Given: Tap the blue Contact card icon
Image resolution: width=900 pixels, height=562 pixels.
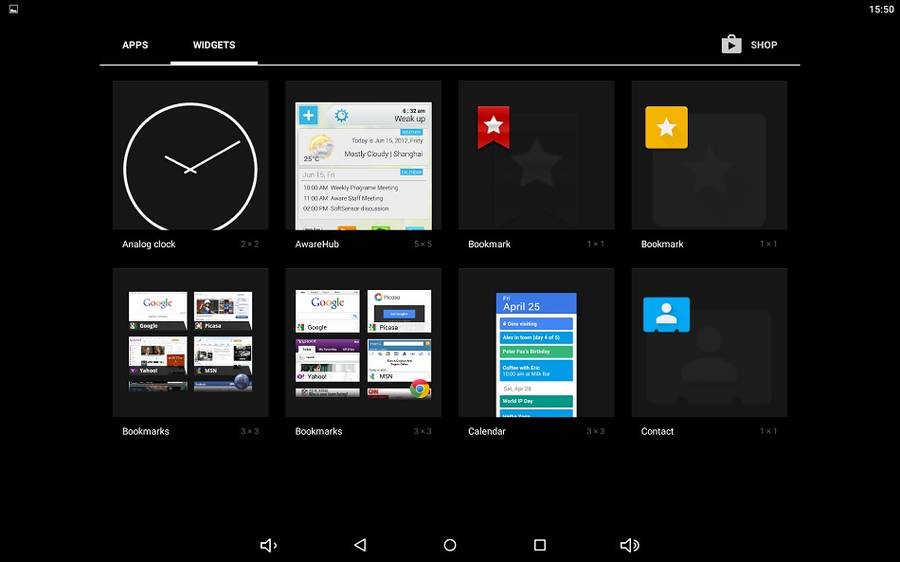Looking at the screenshot, I should coord(666,315).
